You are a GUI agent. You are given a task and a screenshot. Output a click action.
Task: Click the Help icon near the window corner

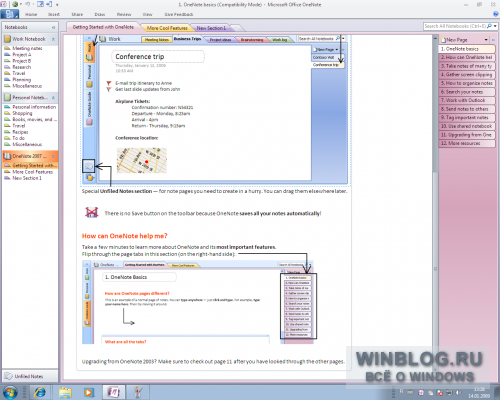pos(495,14)
